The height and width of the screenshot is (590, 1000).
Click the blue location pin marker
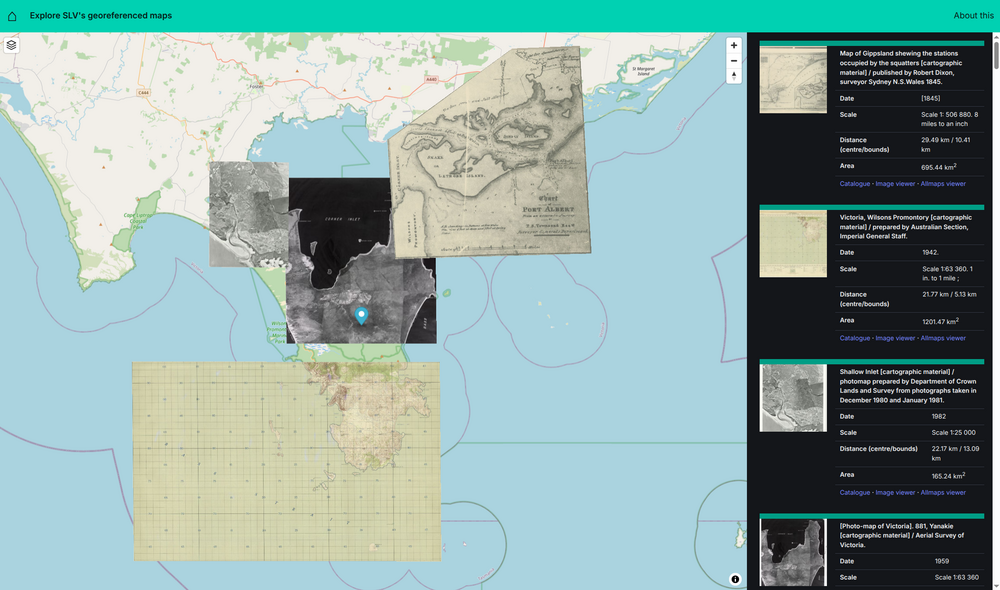pyautogui.click(x=362, y=316)
